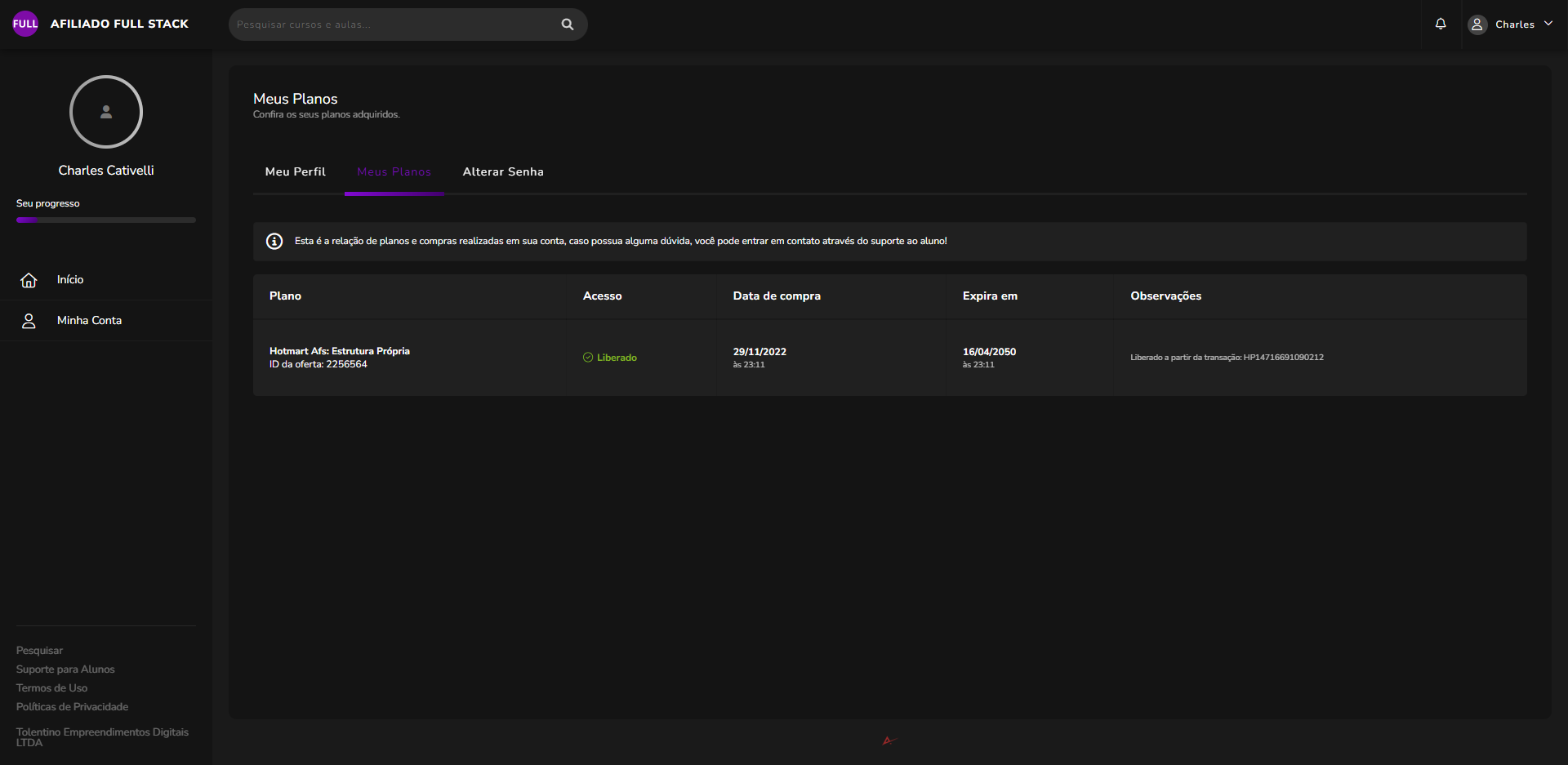Open the Termos de Uso link
The width and height of the screenshot is (1568, 765).
(x=51, y=688)
